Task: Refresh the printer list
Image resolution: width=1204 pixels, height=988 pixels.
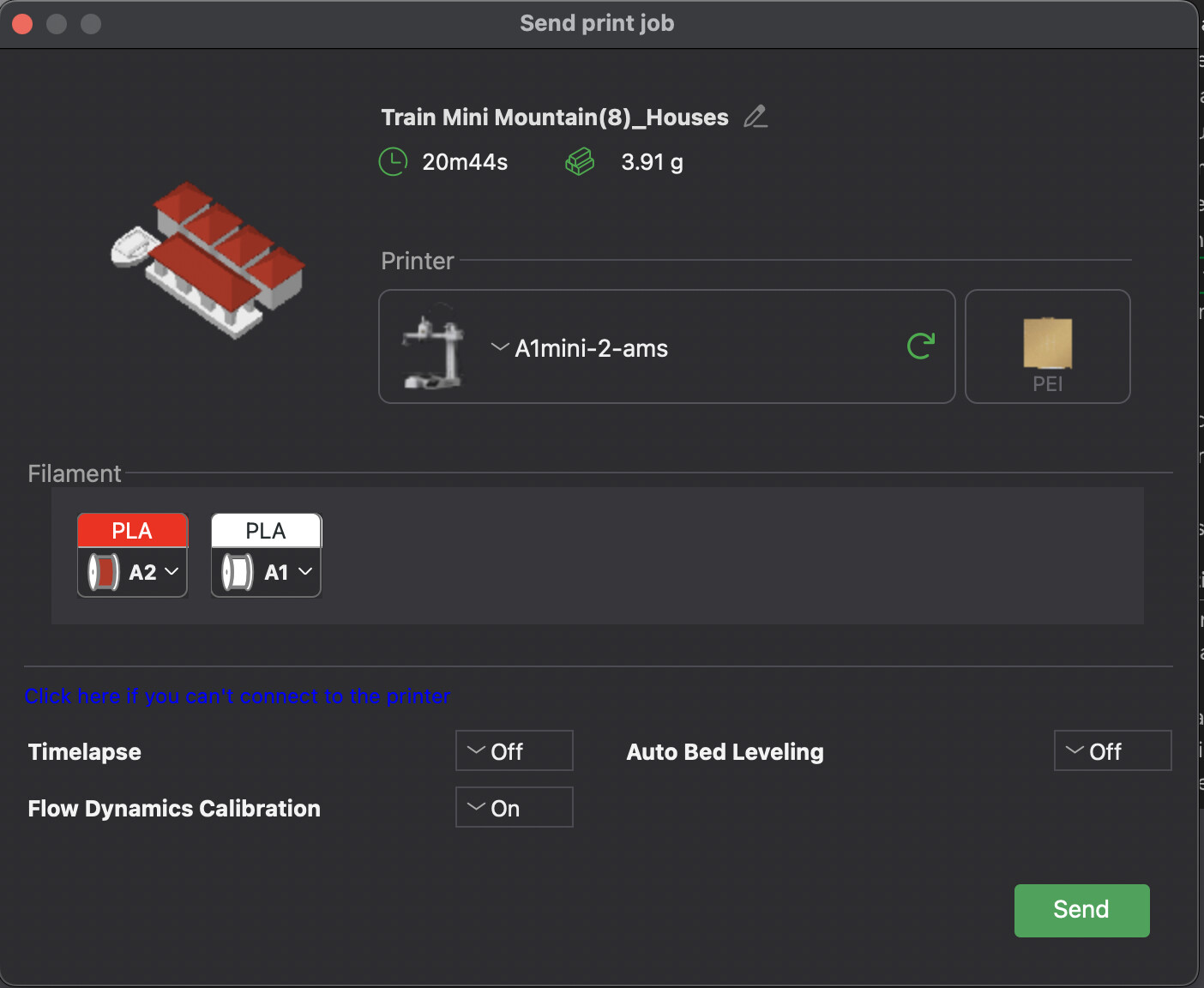Action: point(920,346)
